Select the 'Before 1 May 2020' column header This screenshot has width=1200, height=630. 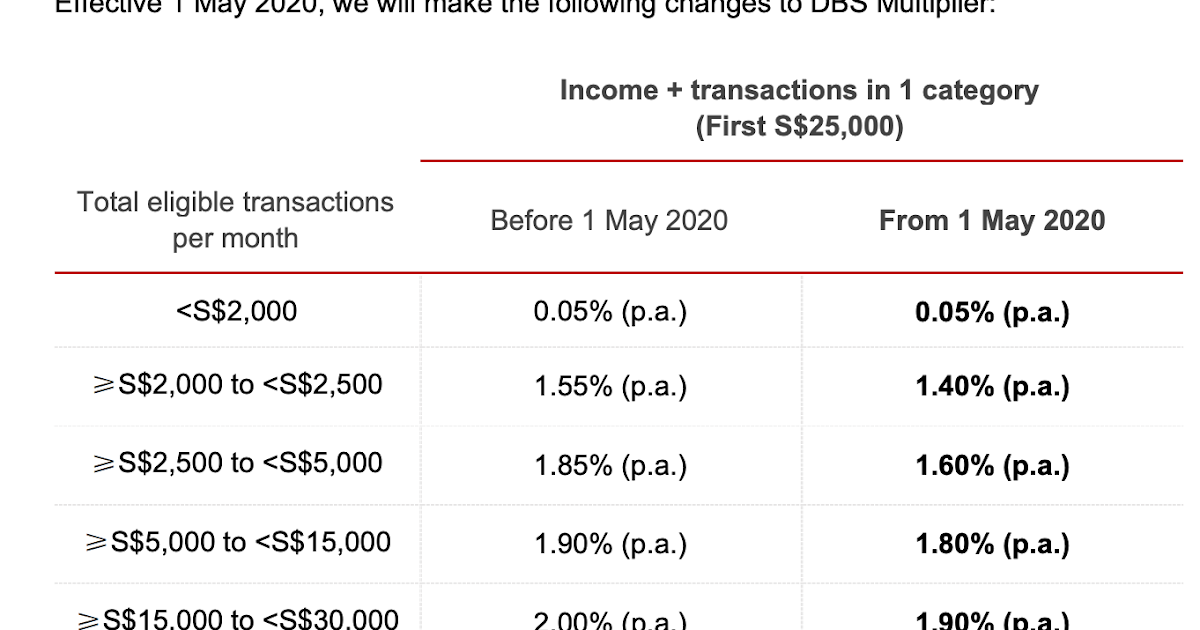click(609, 221)
